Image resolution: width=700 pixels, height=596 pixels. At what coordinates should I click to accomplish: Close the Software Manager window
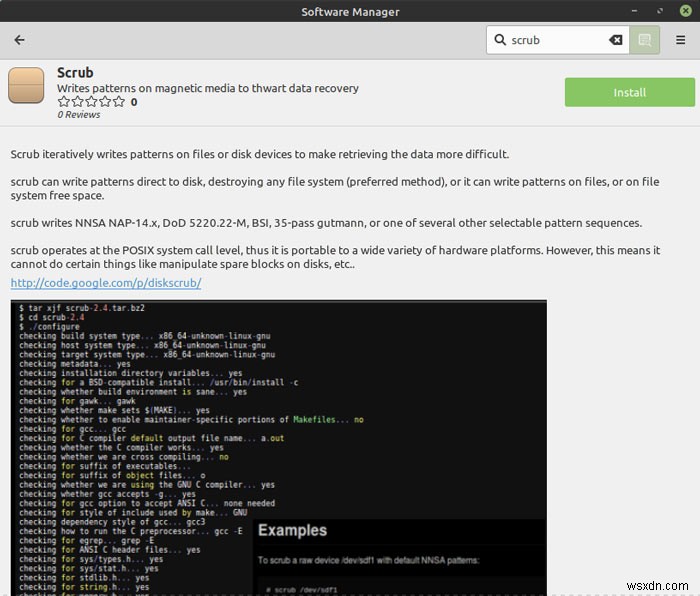(685, 11)
